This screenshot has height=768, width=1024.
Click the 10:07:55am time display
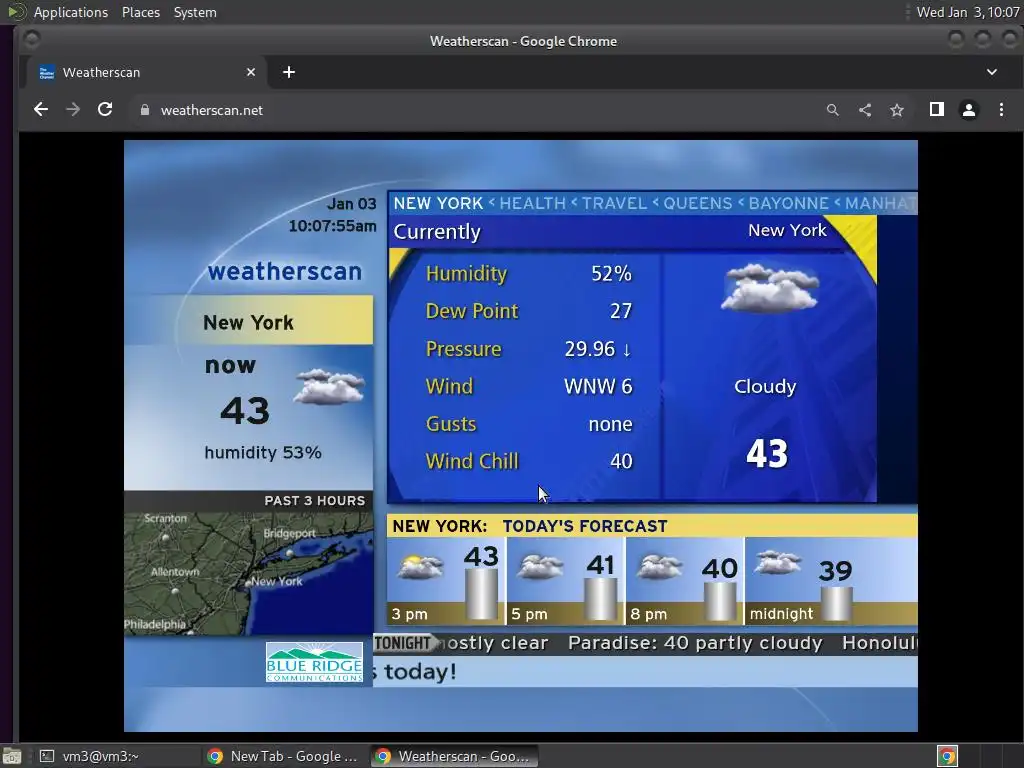click(x=332, y=226)
